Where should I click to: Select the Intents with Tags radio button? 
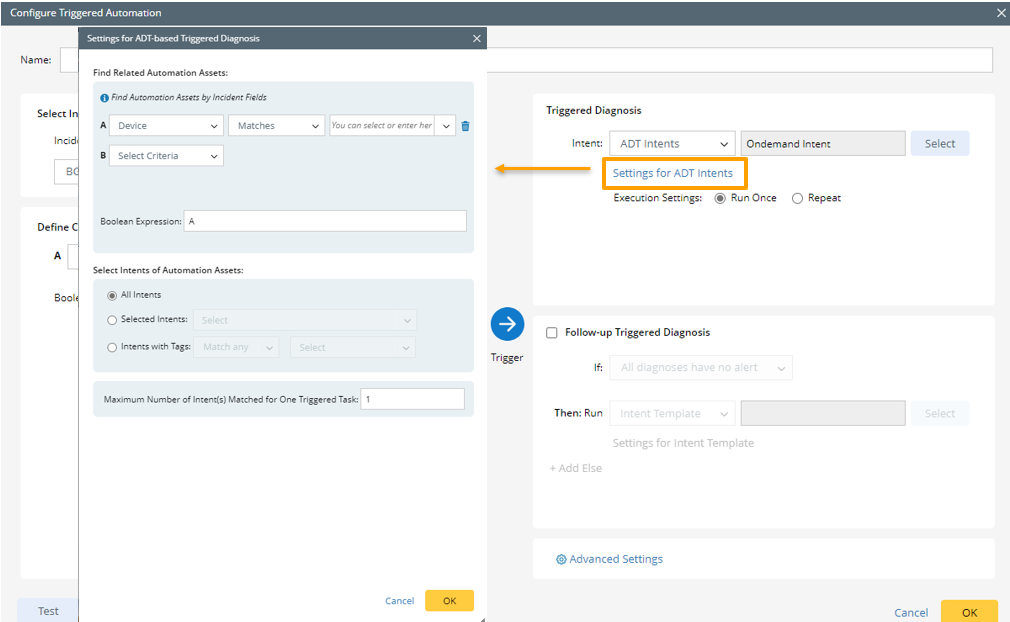pos(112,347)
